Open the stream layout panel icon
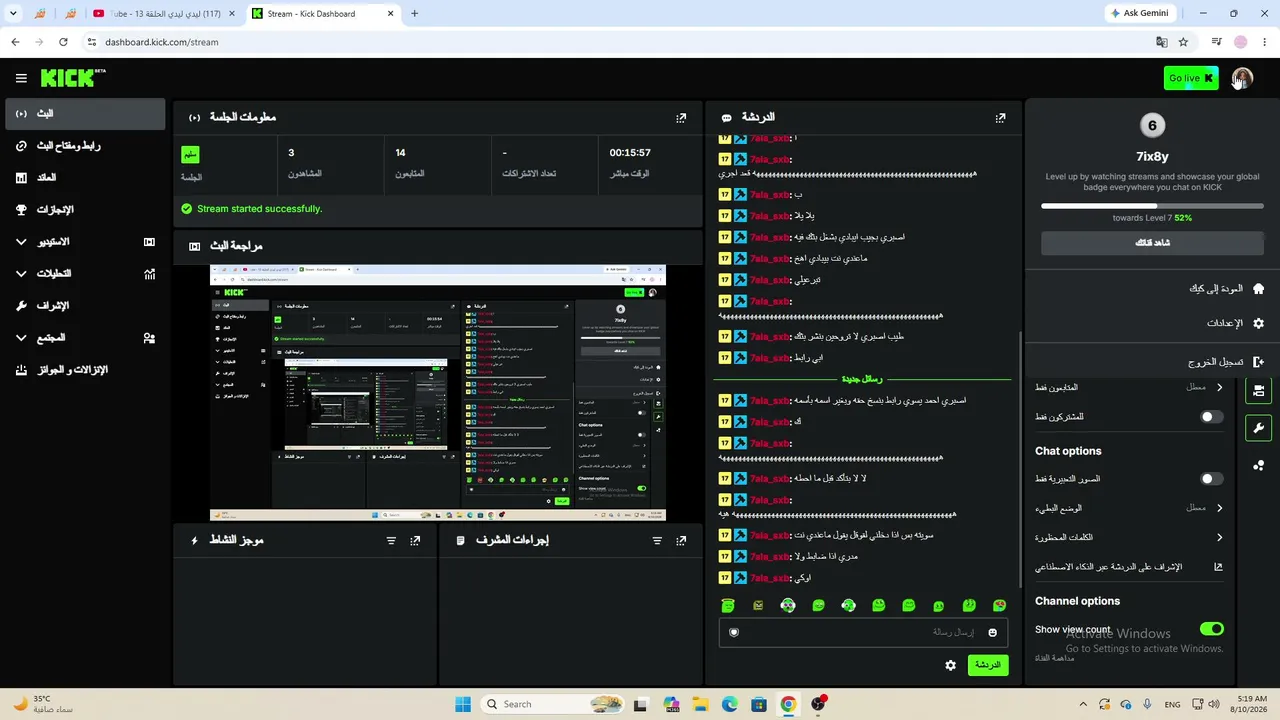 point(1258,390)
